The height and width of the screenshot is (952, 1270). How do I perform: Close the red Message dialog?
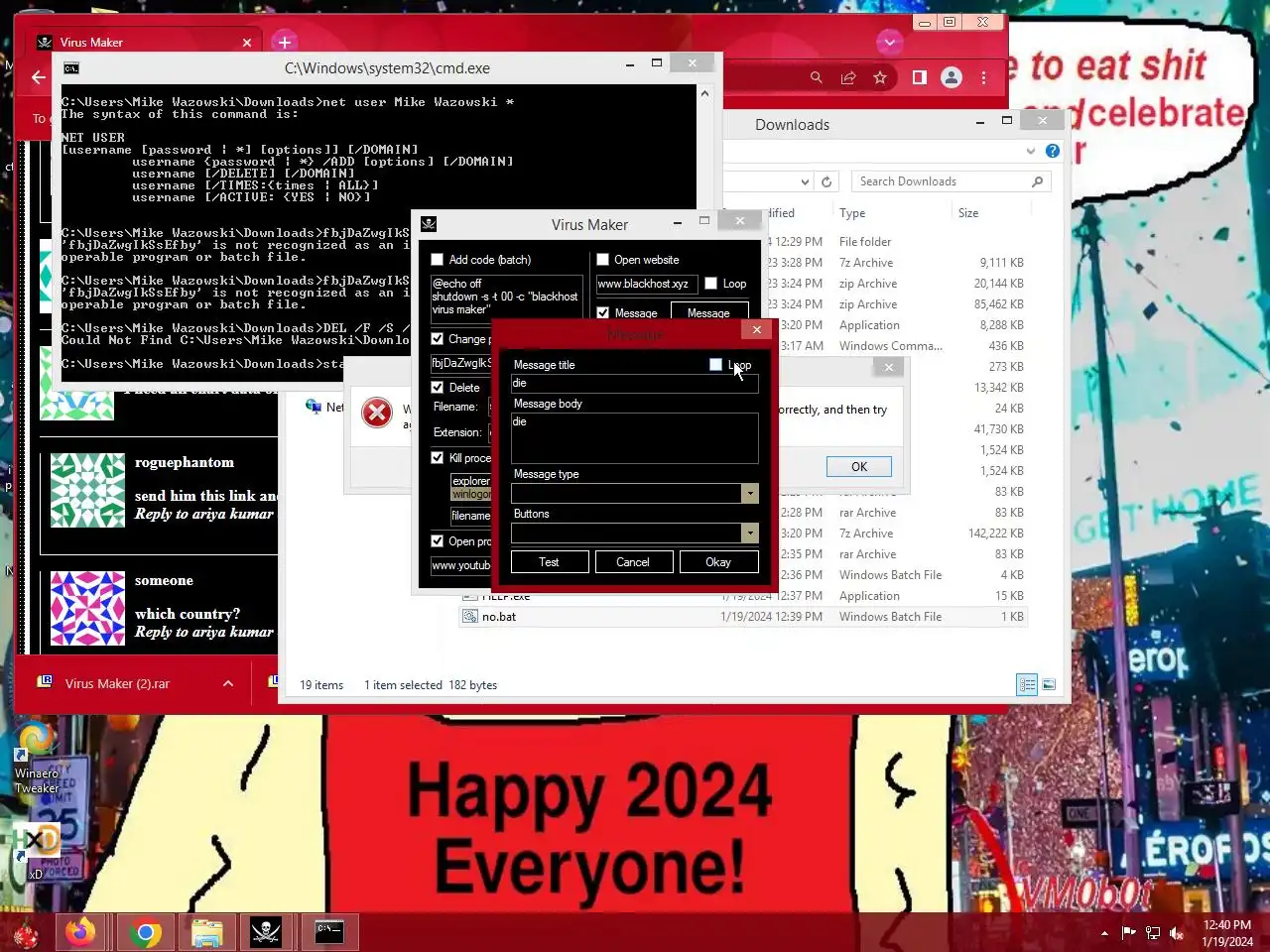point(757,329)
